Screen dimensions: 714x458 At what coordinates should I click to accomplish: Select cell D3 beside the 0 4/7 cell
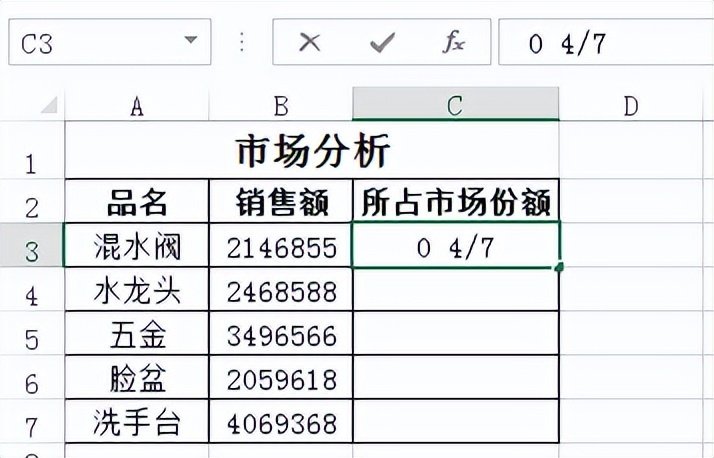click(631, 245)
